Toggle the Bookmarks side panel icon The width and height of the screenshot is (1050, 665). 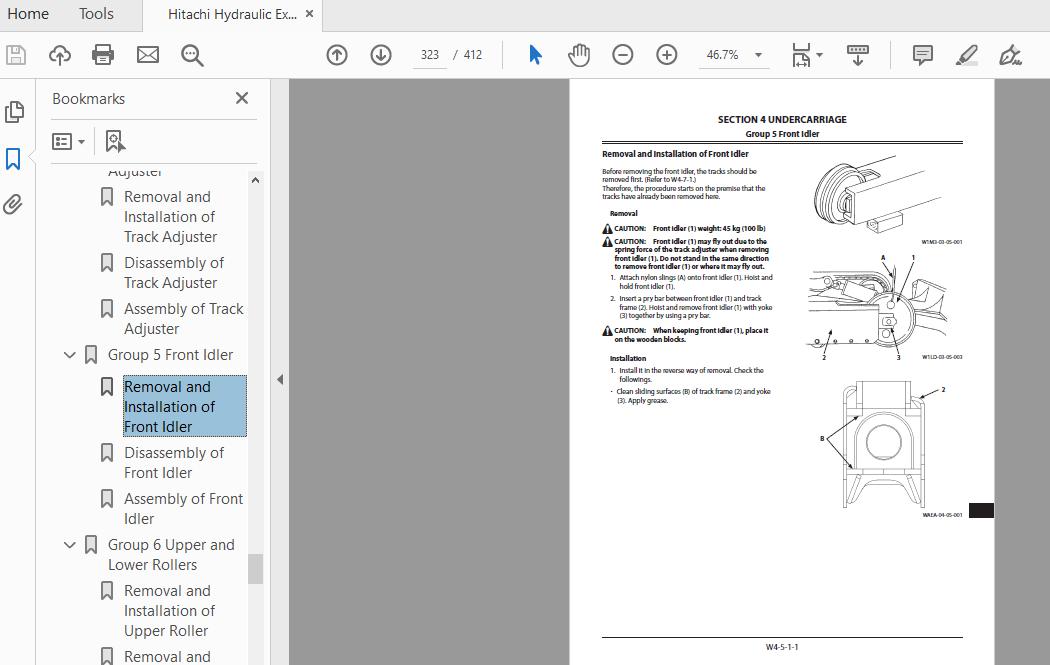coord(13,159)
